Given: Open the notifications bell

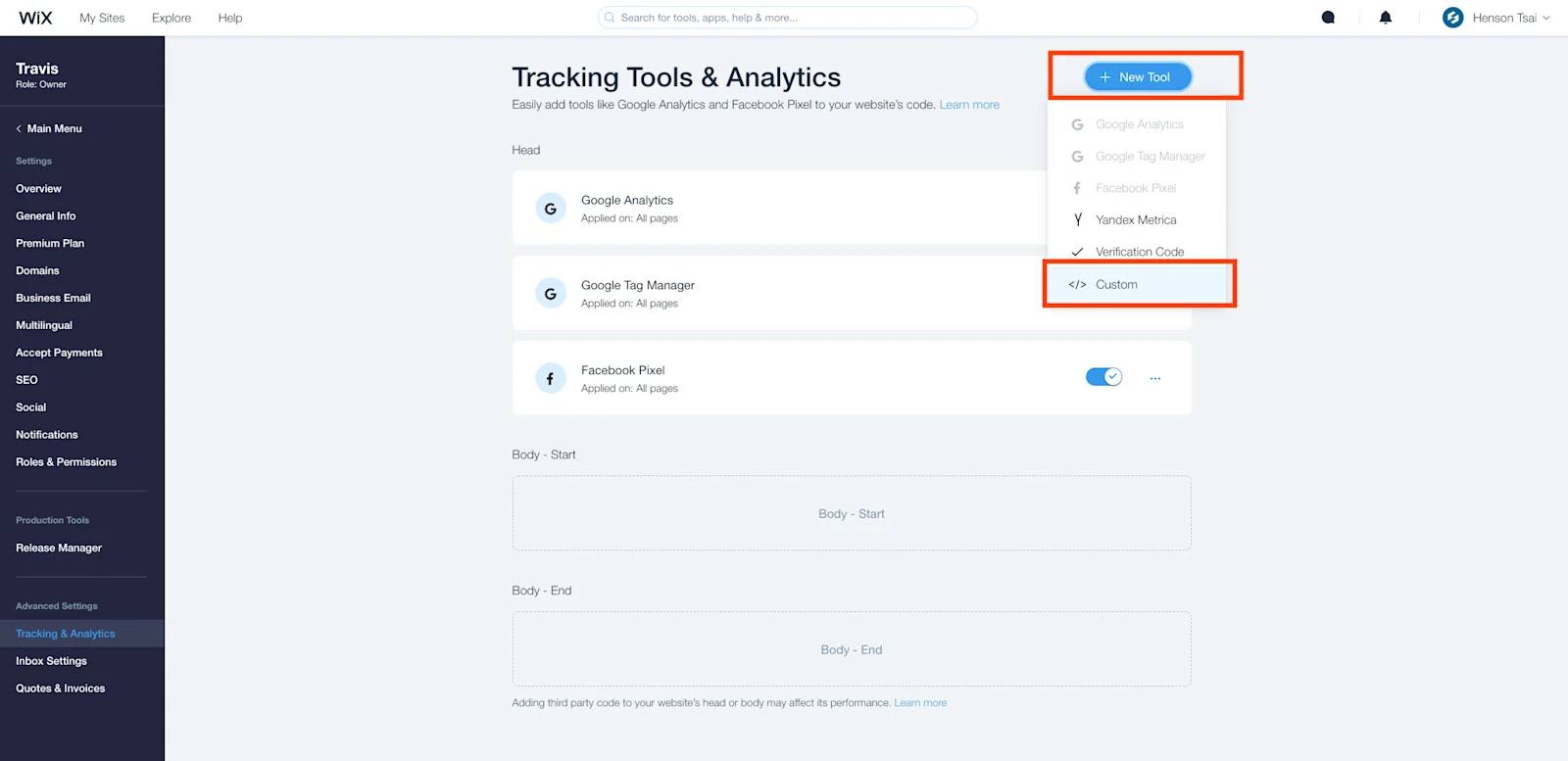Looking at the screenshot, I should tap(1386, 18).
